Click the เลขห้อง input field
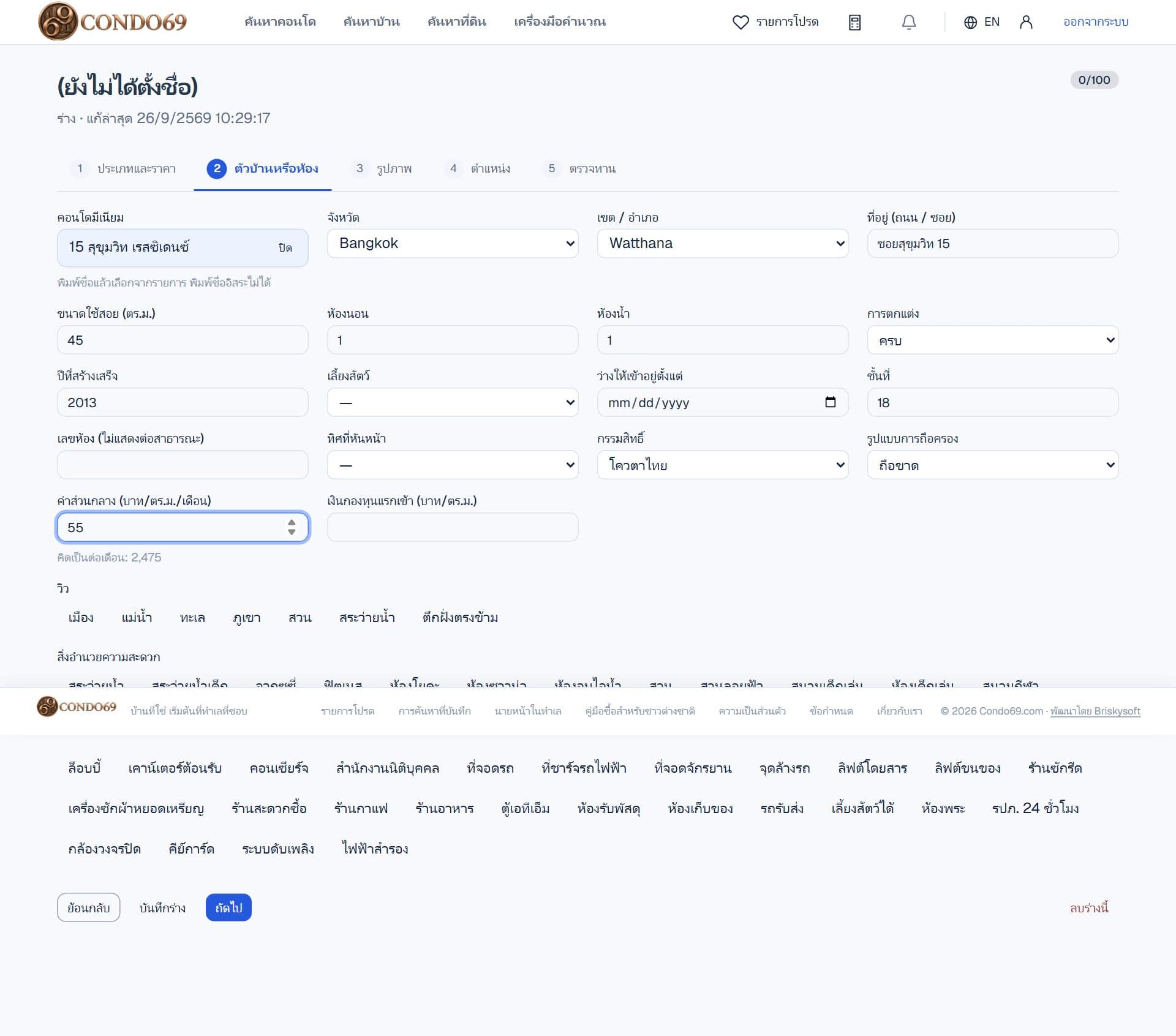Screen dimensions: 1176x1036 [183, 465]
